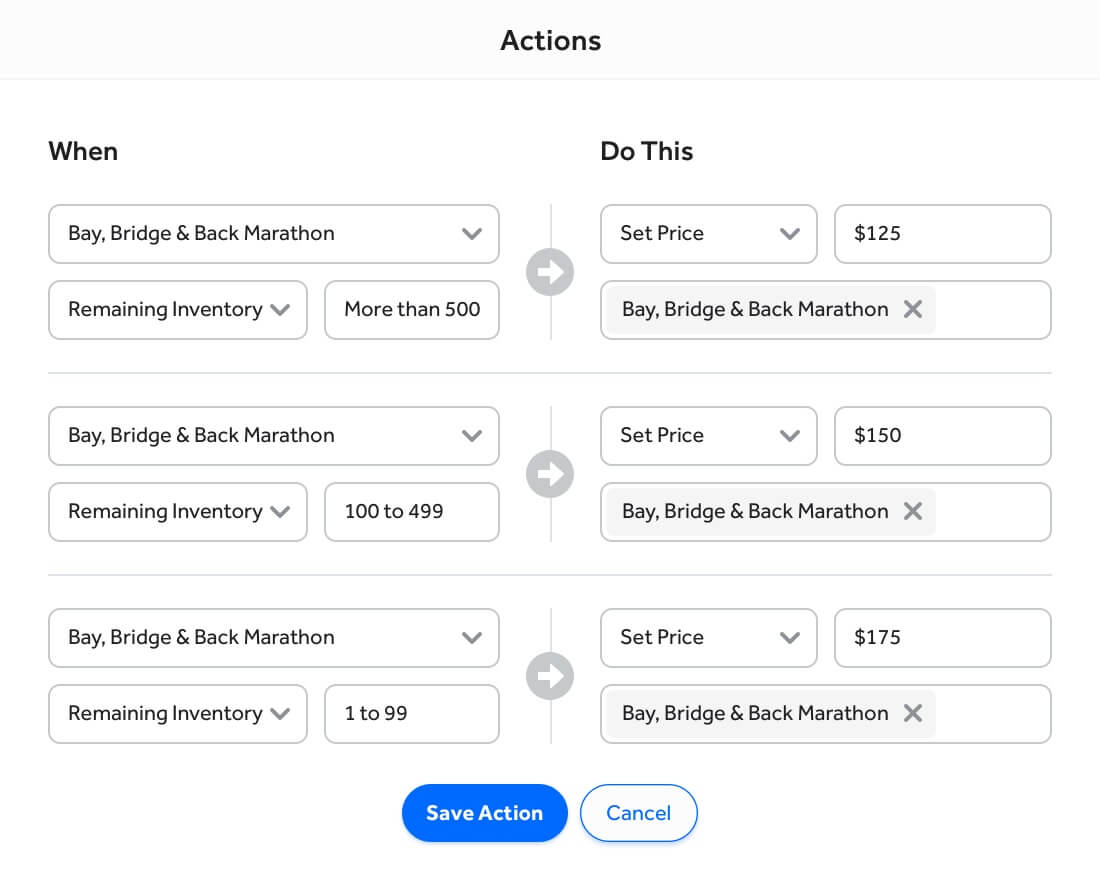Click the arrow icon between the first rule's When and Do This
The height and width of the screenshot is (890, 1100).
pyautogui.click(x=550, y=272)
